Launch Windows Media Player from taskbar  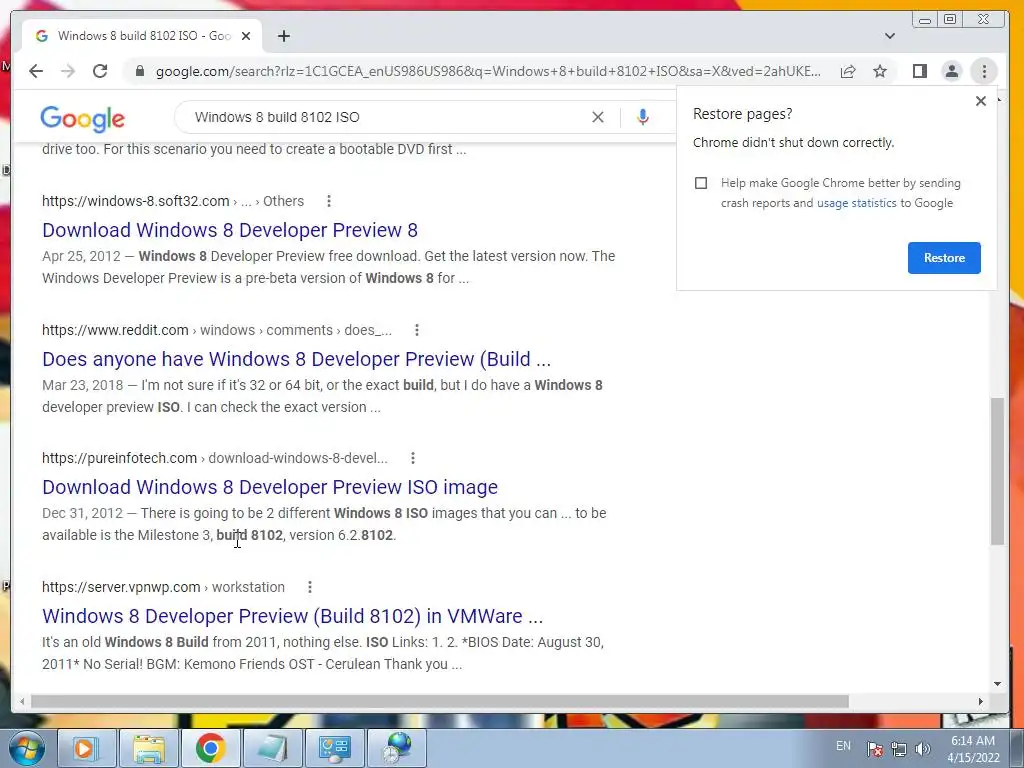(86, 748)
